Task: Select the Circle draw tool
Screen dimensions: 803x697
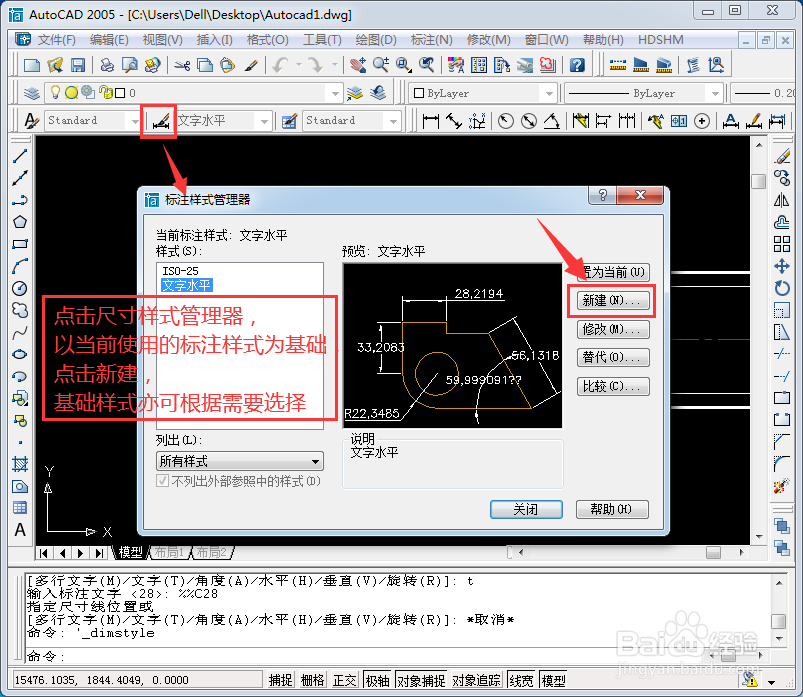Action: 19,288
